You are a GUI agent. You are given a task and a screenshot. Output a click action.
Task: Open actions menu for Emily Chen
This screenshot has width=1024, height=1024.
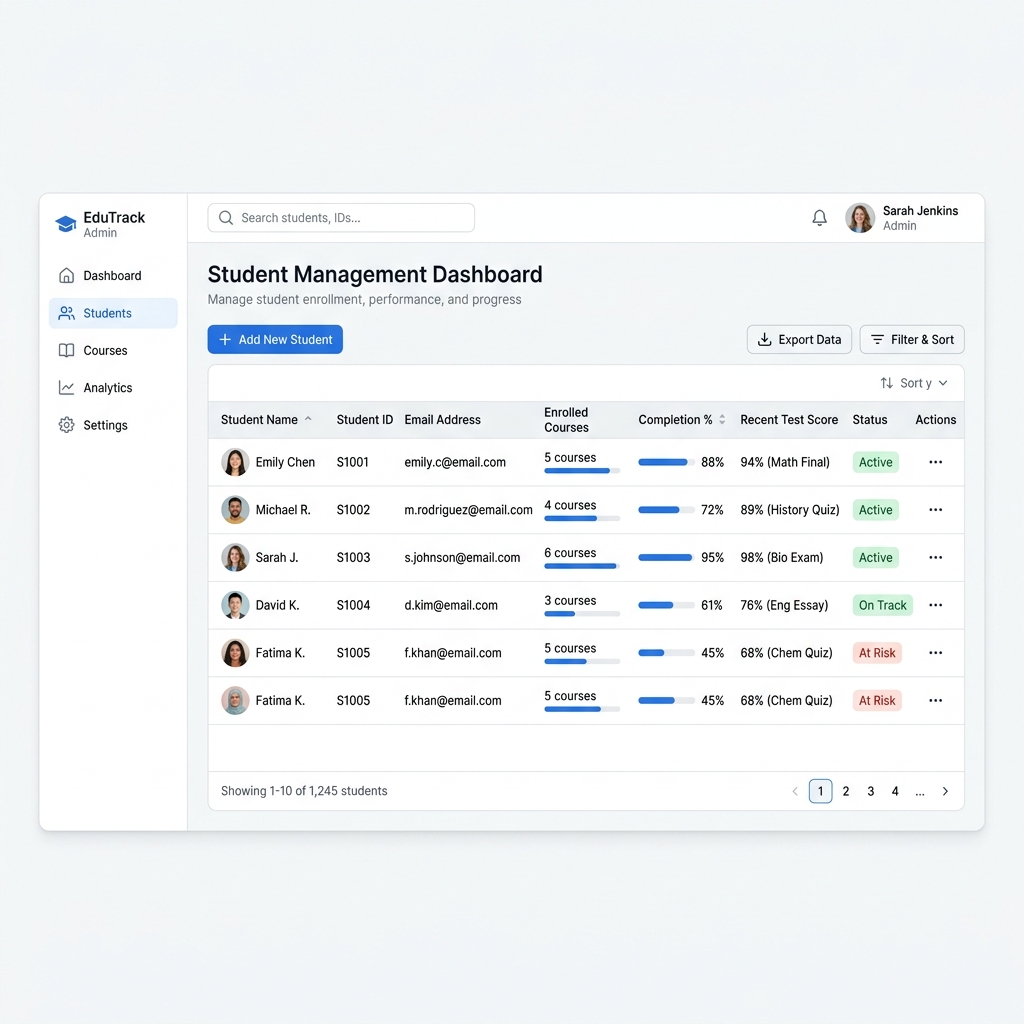click(x=936, y=462)
